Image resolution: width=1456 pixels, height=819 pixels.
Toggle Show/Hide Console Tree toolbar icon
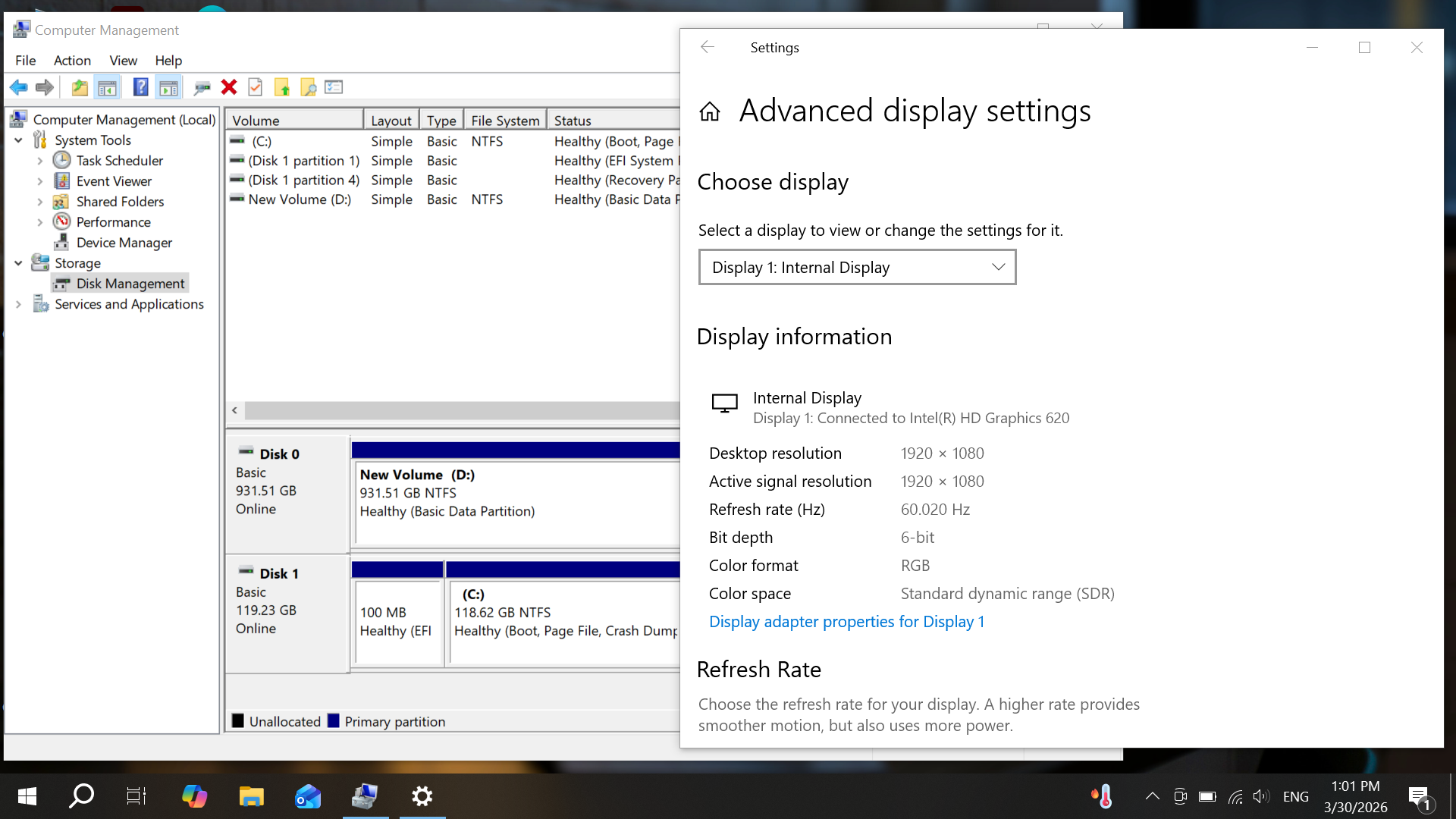point(108,88)
